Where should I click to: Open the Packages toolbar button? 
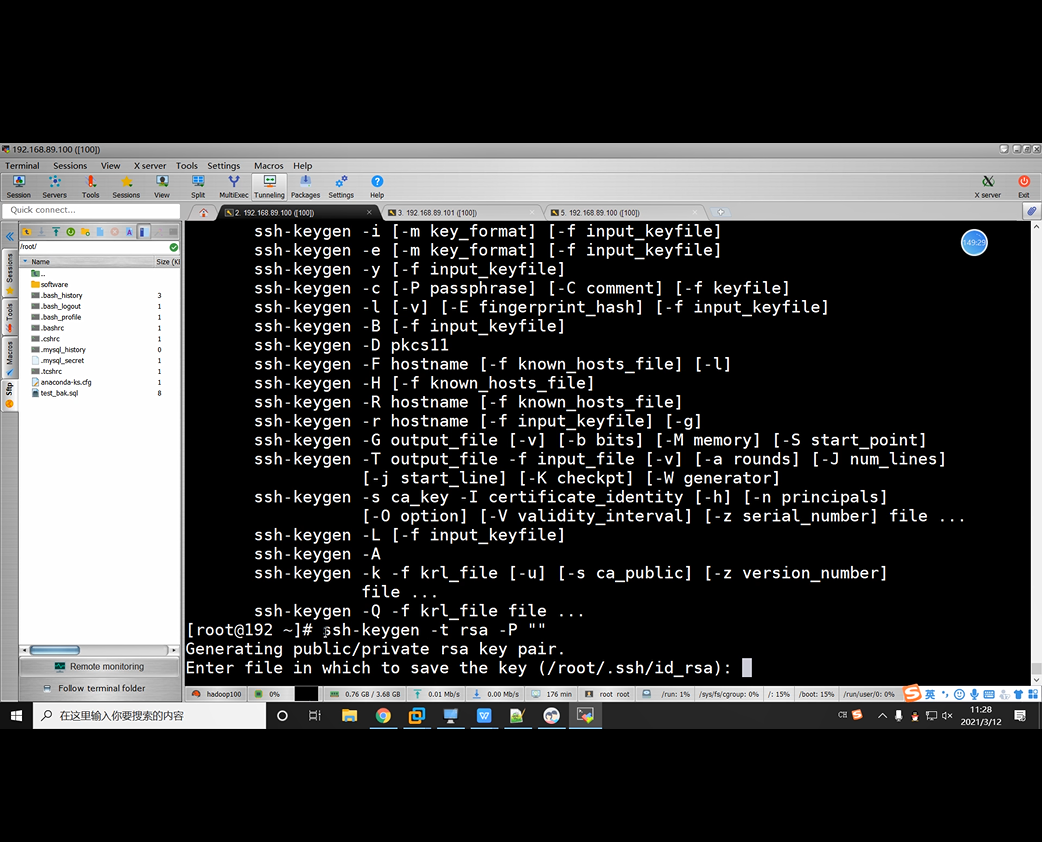(305, 186)
